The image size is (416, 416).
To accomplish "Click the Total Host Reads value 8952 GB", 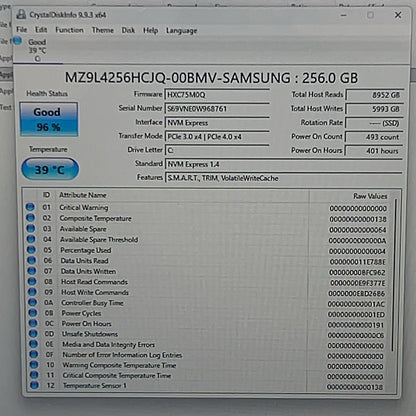I will tap(375, 95).
